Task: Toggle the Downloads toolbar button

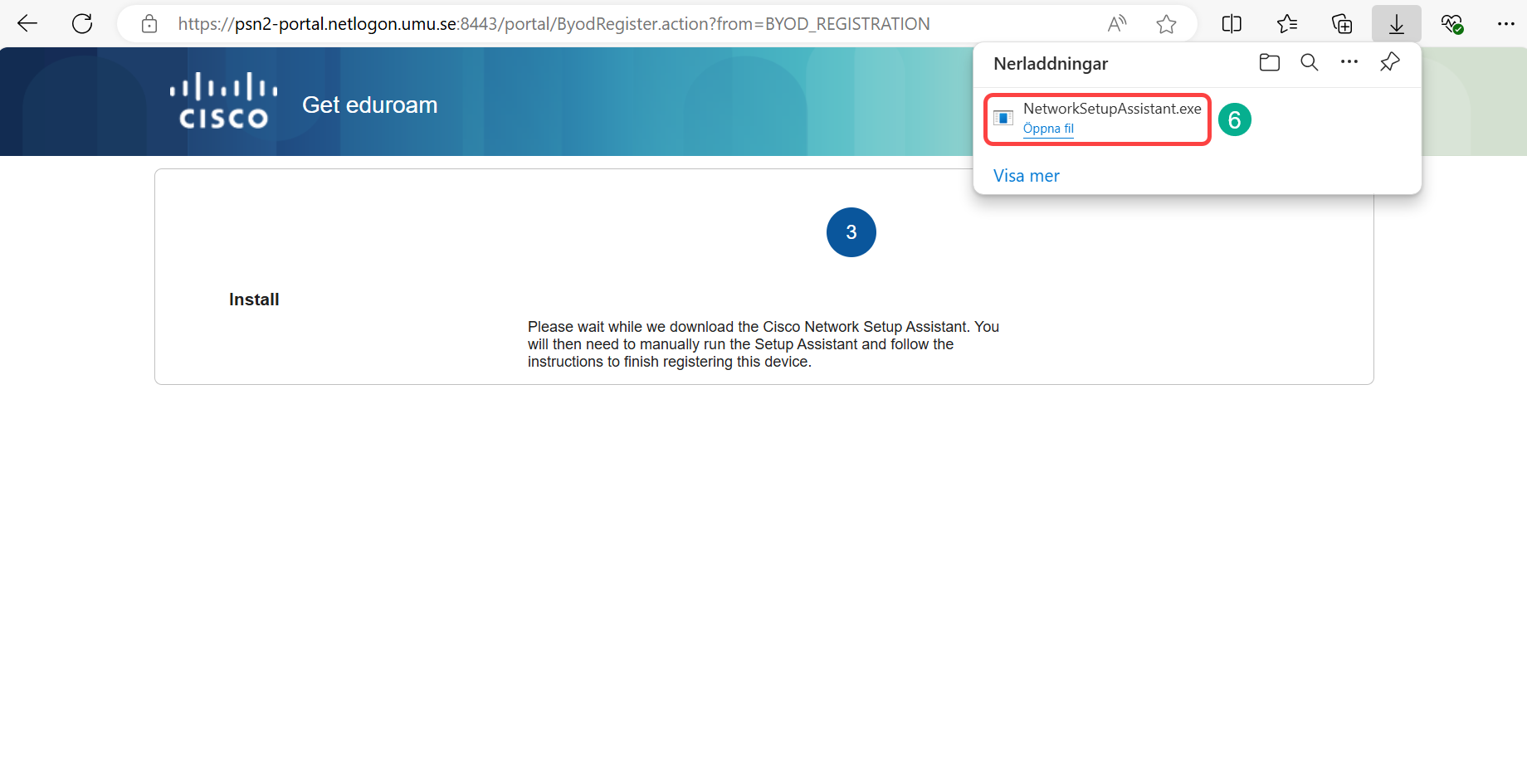Action: 1397,24
